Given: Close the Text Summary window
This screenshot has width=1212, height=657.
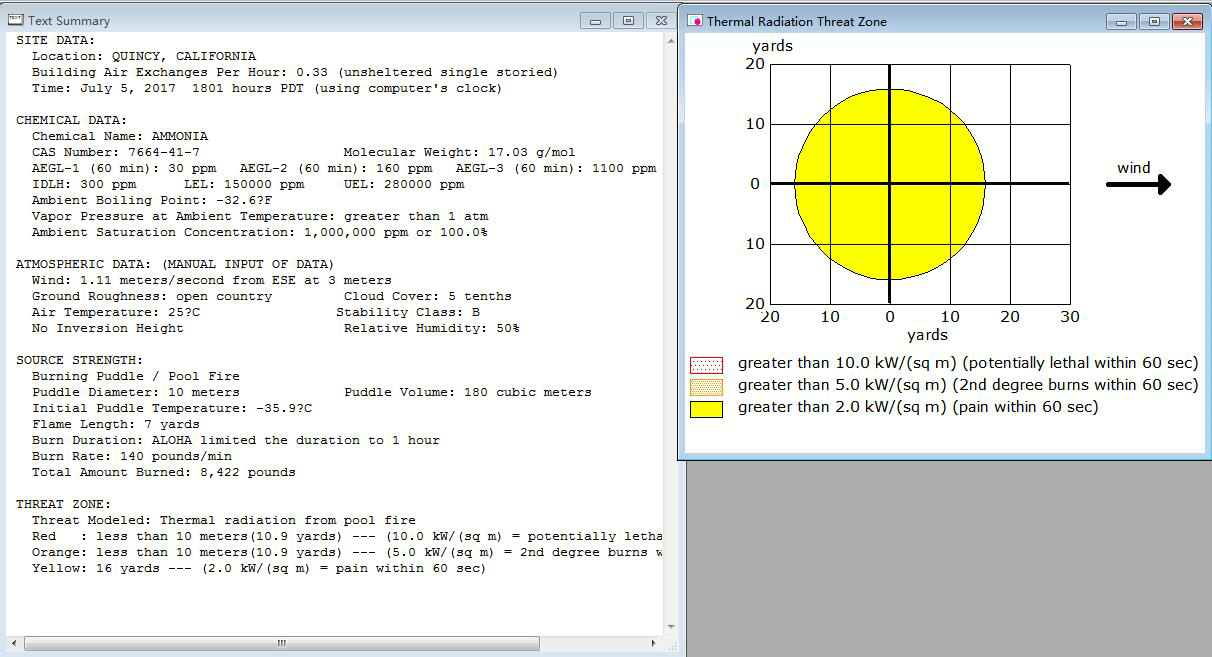Looking at the screenshot, I should 660,20.
